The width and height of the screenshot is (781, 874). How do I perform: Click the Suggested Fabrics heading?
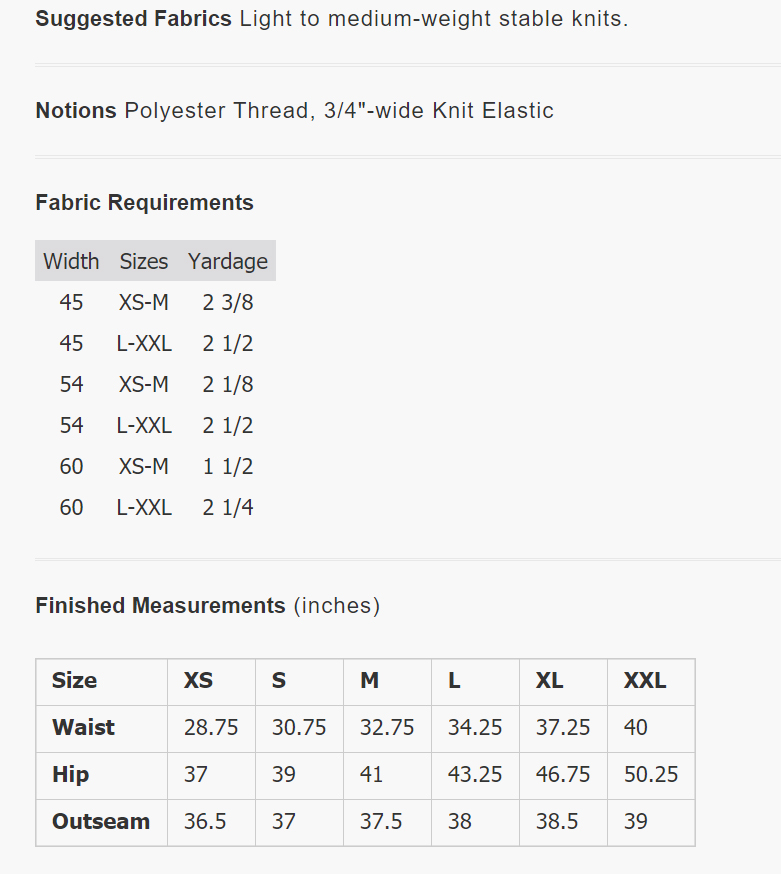[133, 19]
